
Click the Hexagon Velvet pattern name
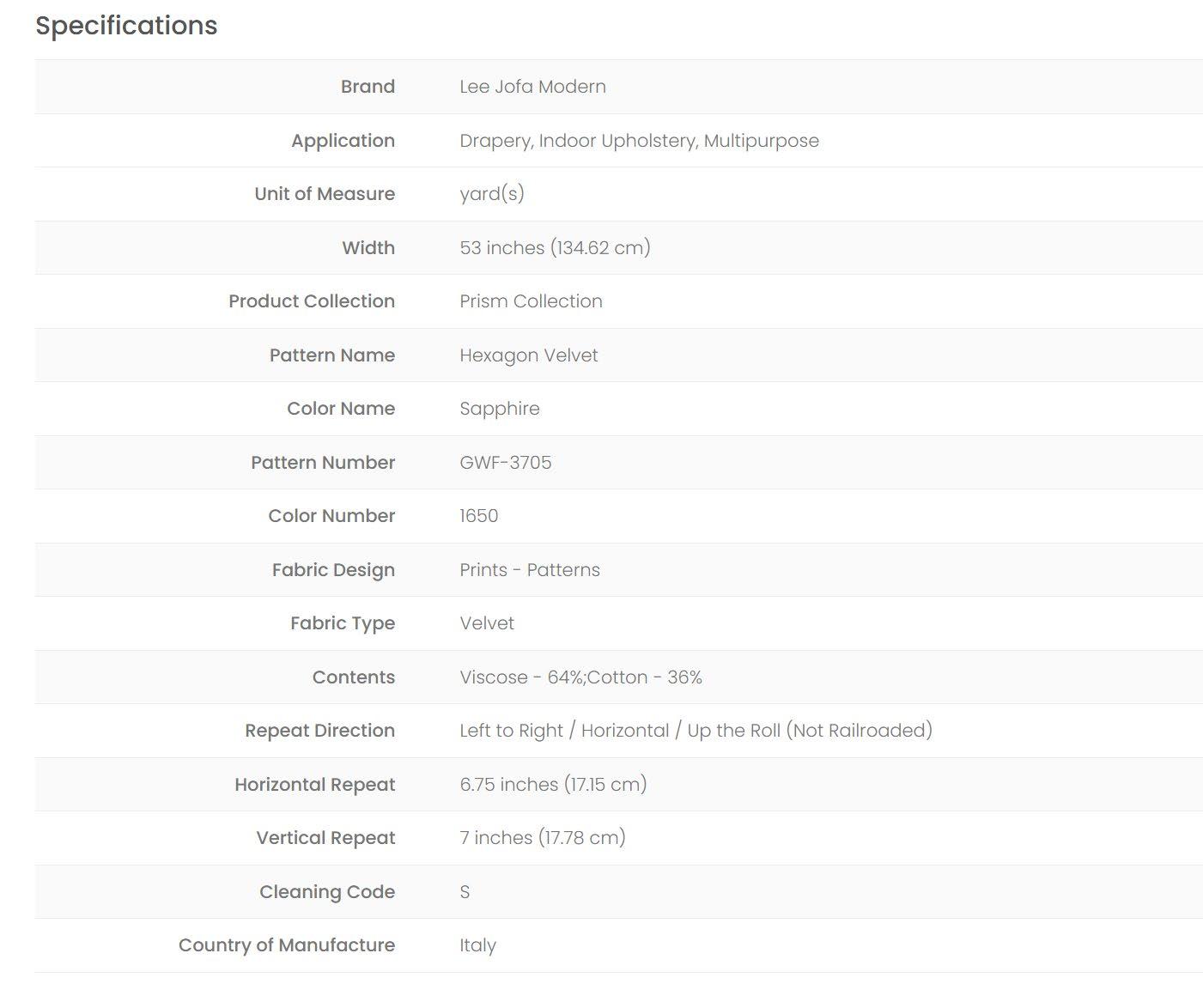click(528, 355)
